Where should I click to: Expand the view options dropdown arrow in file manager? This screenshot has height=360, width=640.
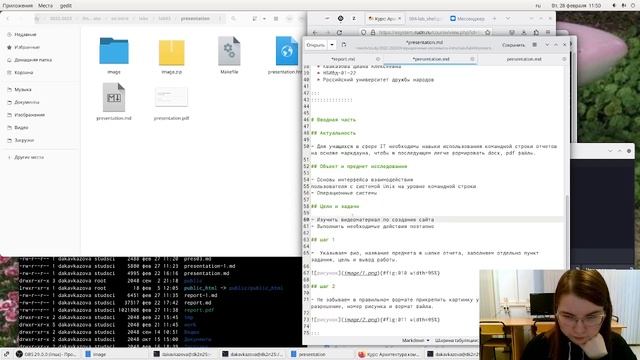click(x=264, y=18)
